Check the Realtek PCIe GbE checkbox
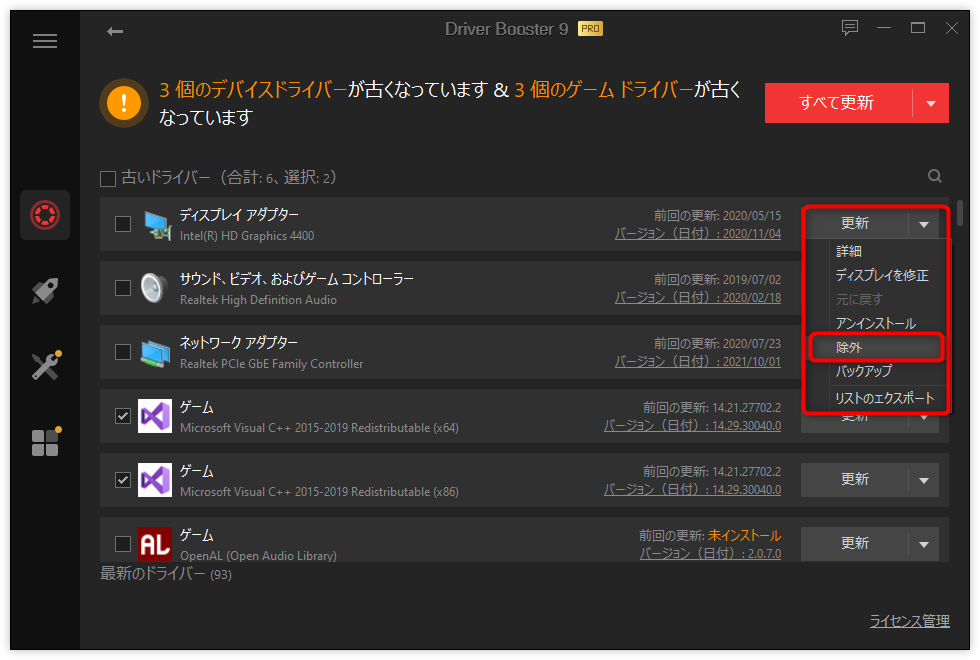980x660 pixels. pyautogui.click(x=123, y=352)
